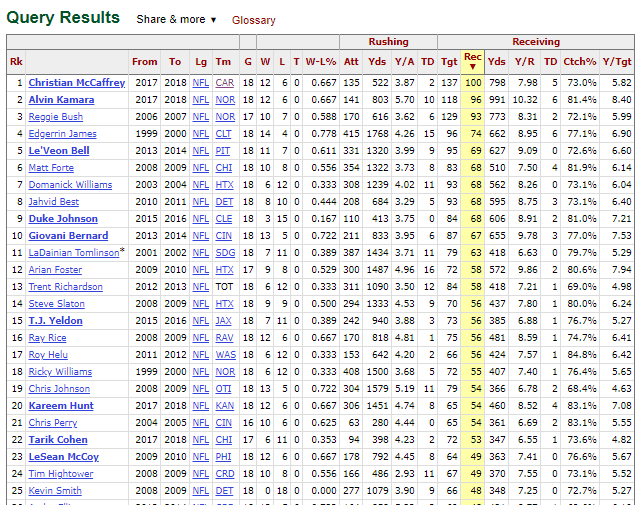Sort by the Rk column header

coord(16,61)
